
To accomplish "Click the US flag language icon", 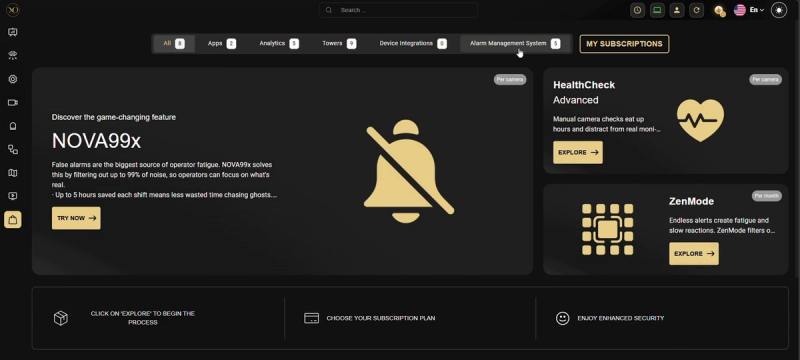I will [740, 10].
